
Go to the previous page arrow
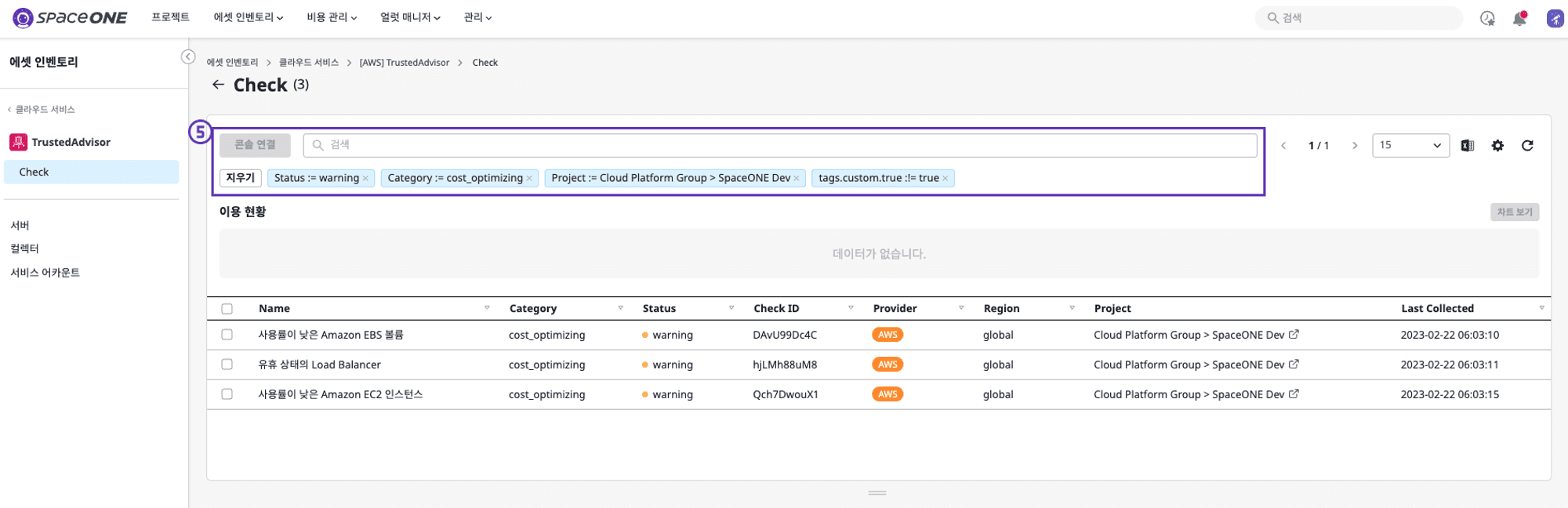[x=1283, y=145]
